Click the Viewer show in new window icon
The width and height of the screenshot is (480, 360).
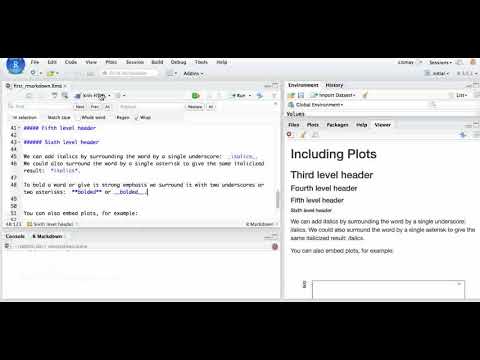[315, 135]
